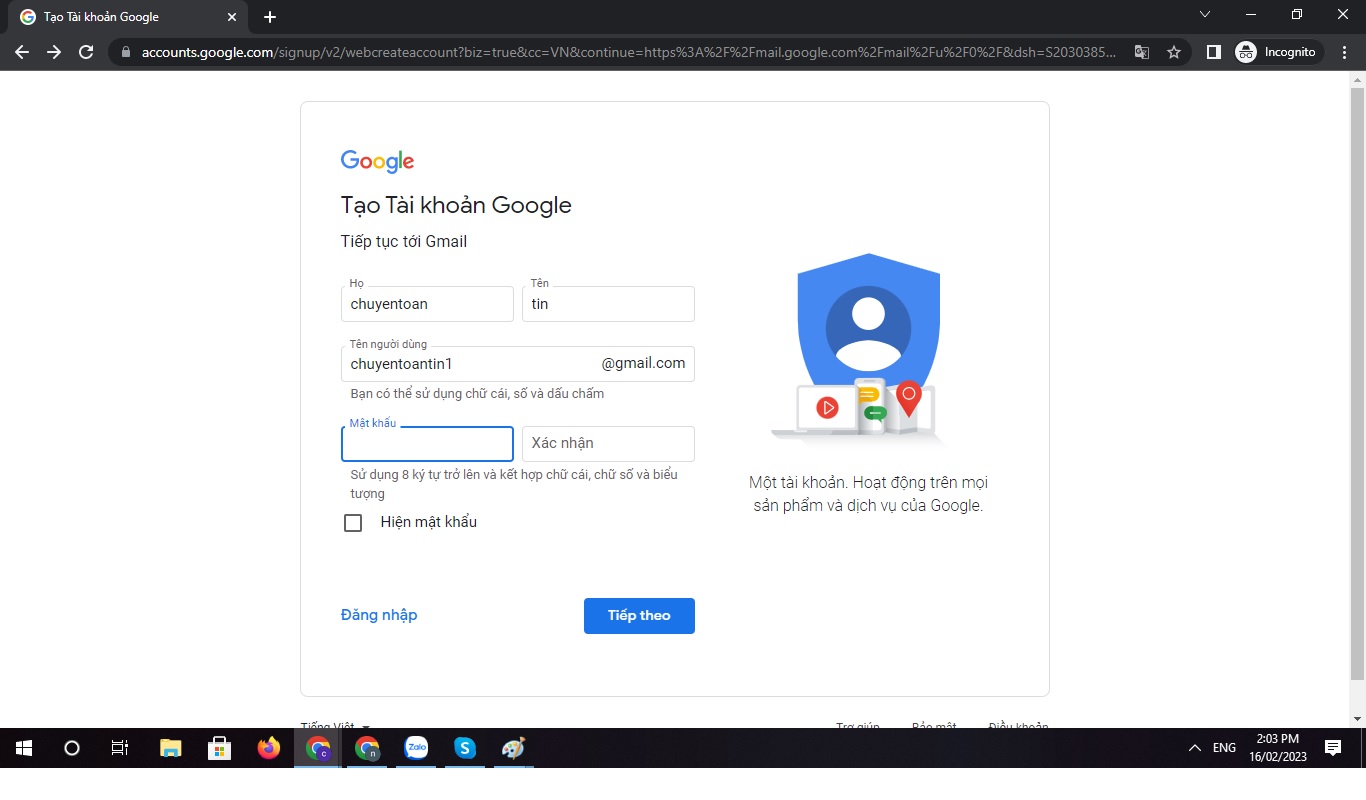
Task: Open the tab search dropdown arrow
Action: [1204, 15]
